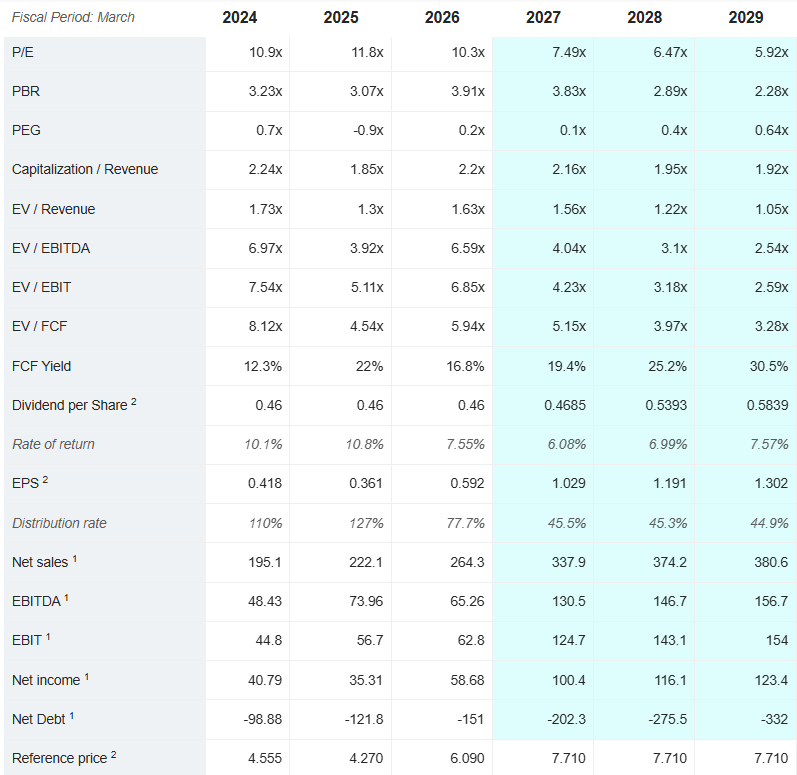Click the Net Debt value -202.3
The image size is (797, 775).
[x=566, y=720]
